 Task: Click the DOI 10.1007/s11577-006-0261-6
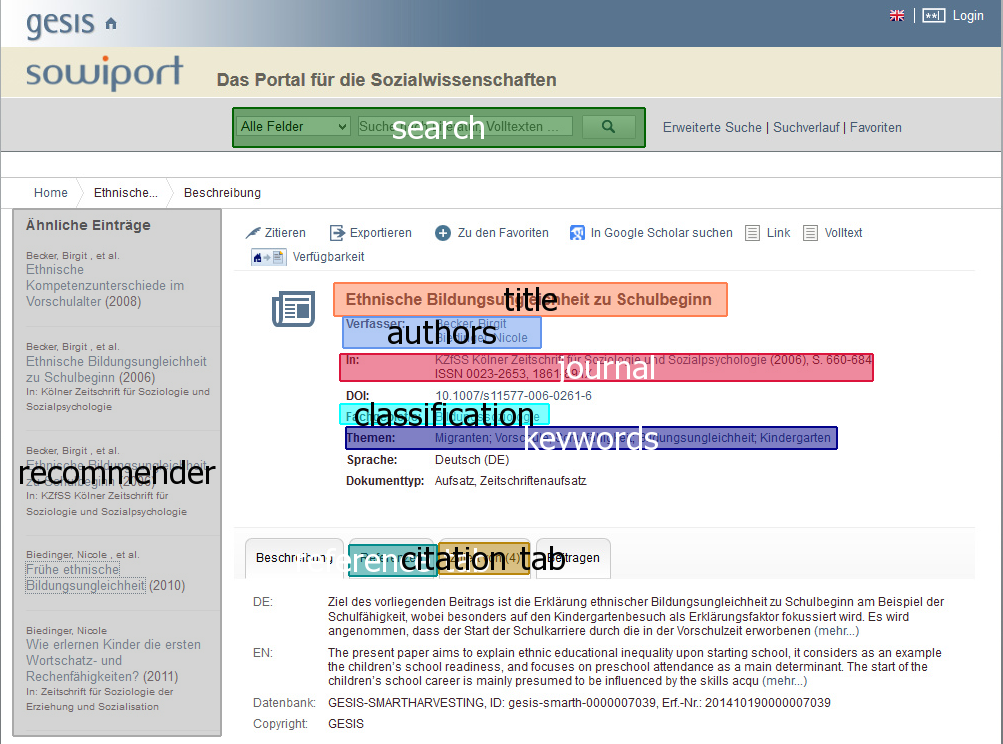tap(513, 396)
